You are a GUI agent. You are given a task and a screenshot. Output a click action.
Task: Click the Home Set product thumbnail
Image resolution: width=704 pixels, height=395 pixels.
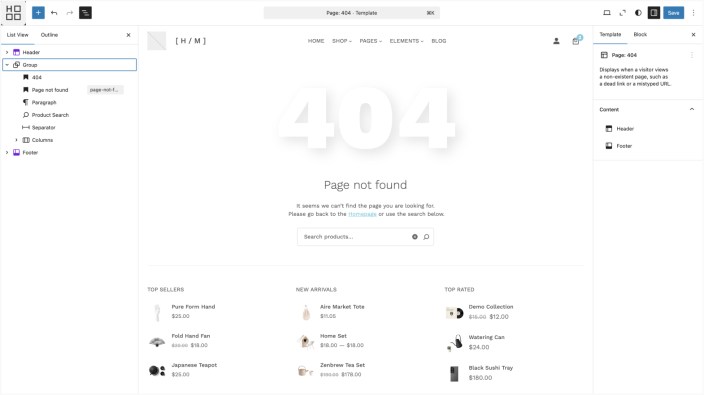(305, 342)
